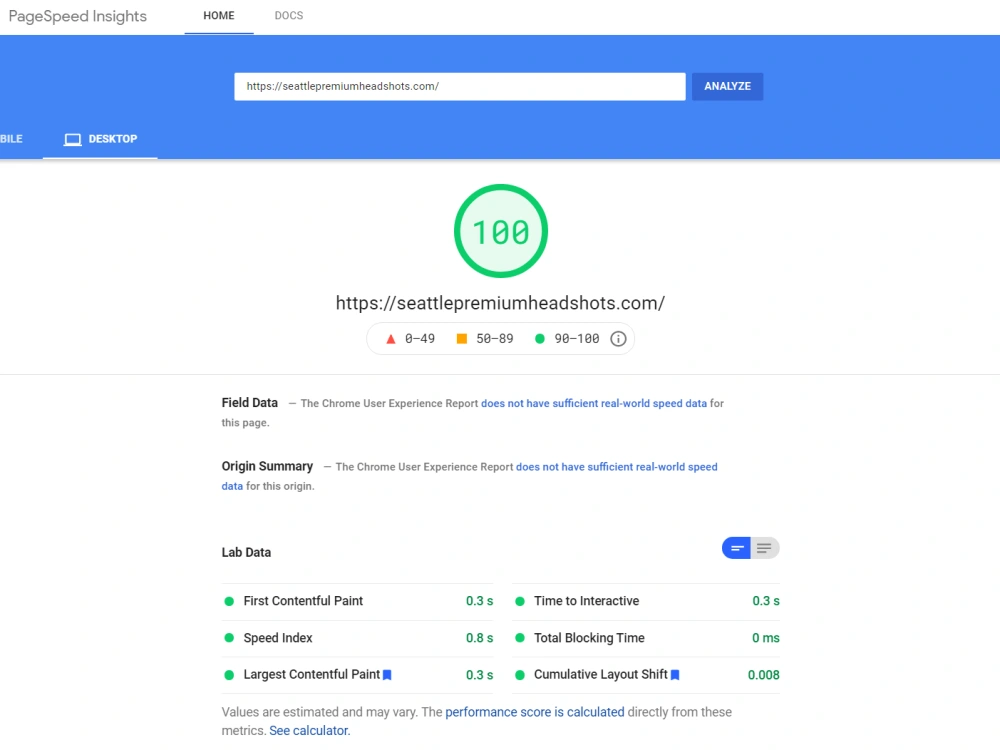Image resolution: width=1000 pixels, height=750 pixels.
Task: Click the PageSpeed Insights logo title
Action: coord(78,16)
